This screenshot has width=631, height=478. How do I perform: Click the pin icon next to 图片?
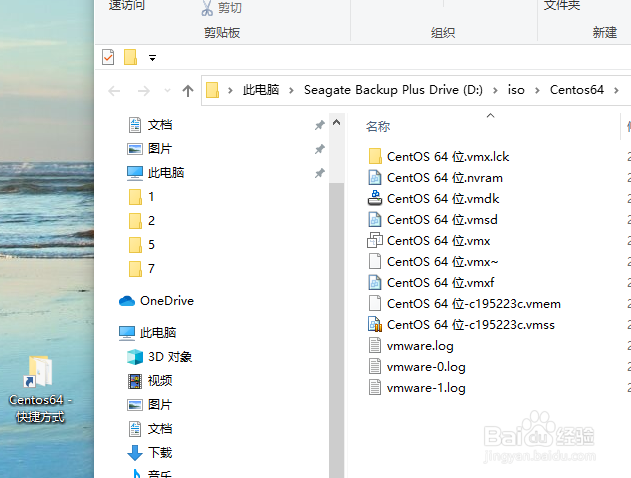tap(320, 149)
